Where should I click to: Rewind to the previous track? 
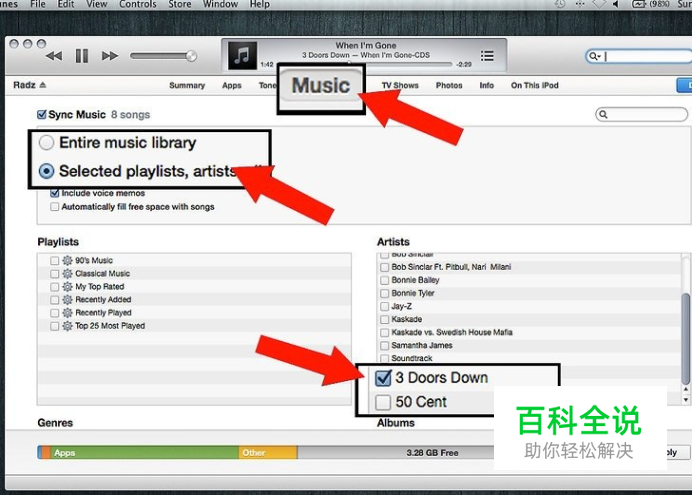(x=54, y=56)
